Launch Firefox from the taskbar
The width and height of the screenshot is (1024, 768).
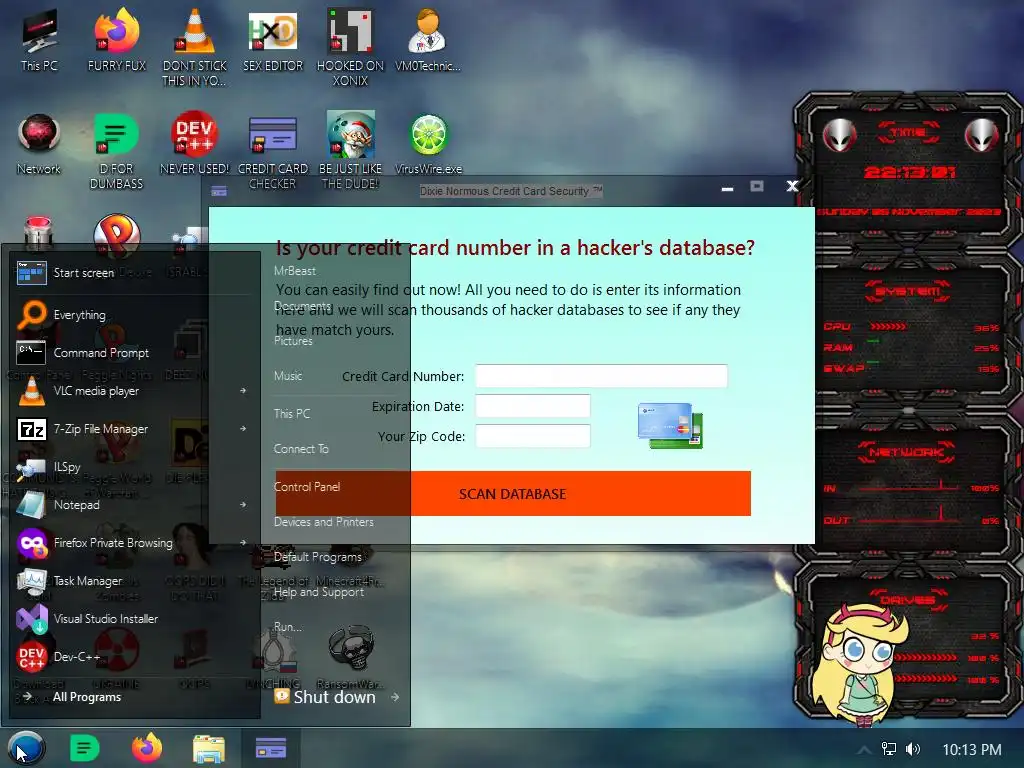pos(147,748)
